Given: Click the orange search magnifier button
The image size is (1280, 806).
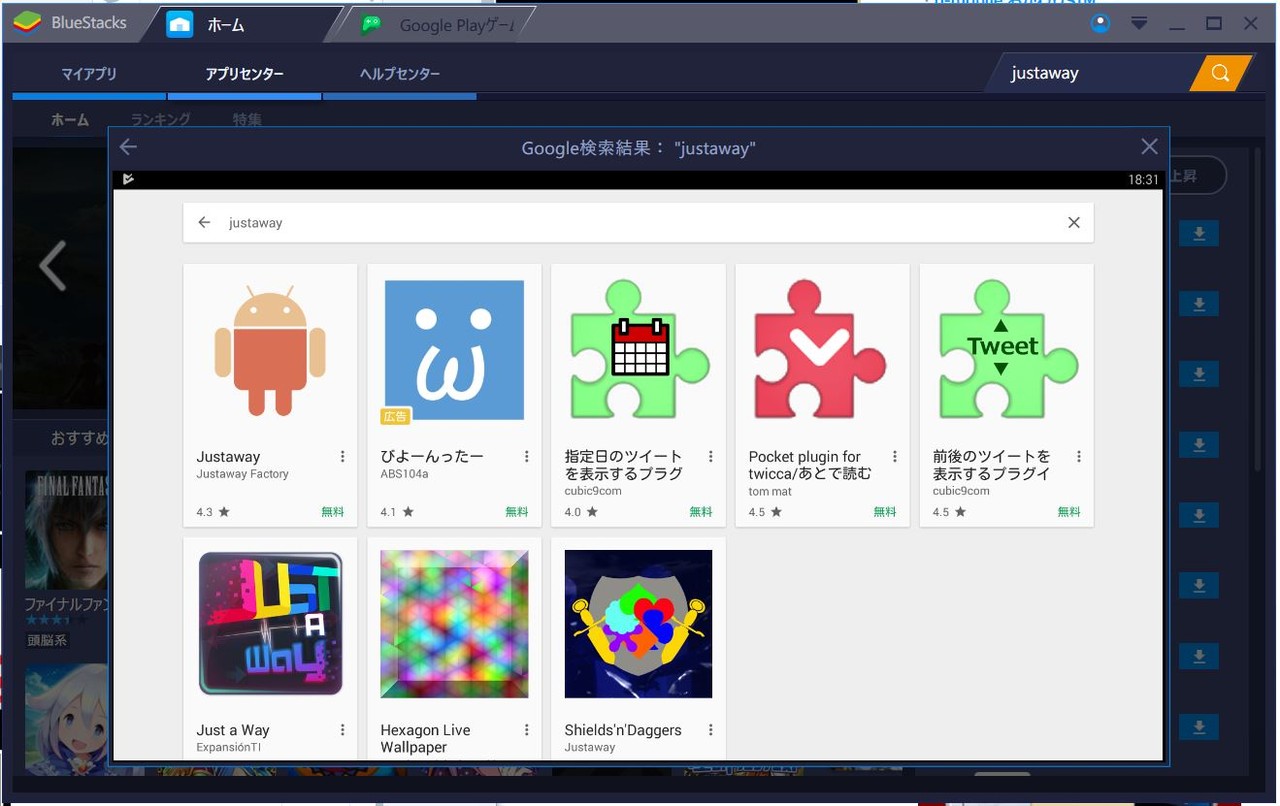Looking at the screenshot, I should click(1220, 73).
